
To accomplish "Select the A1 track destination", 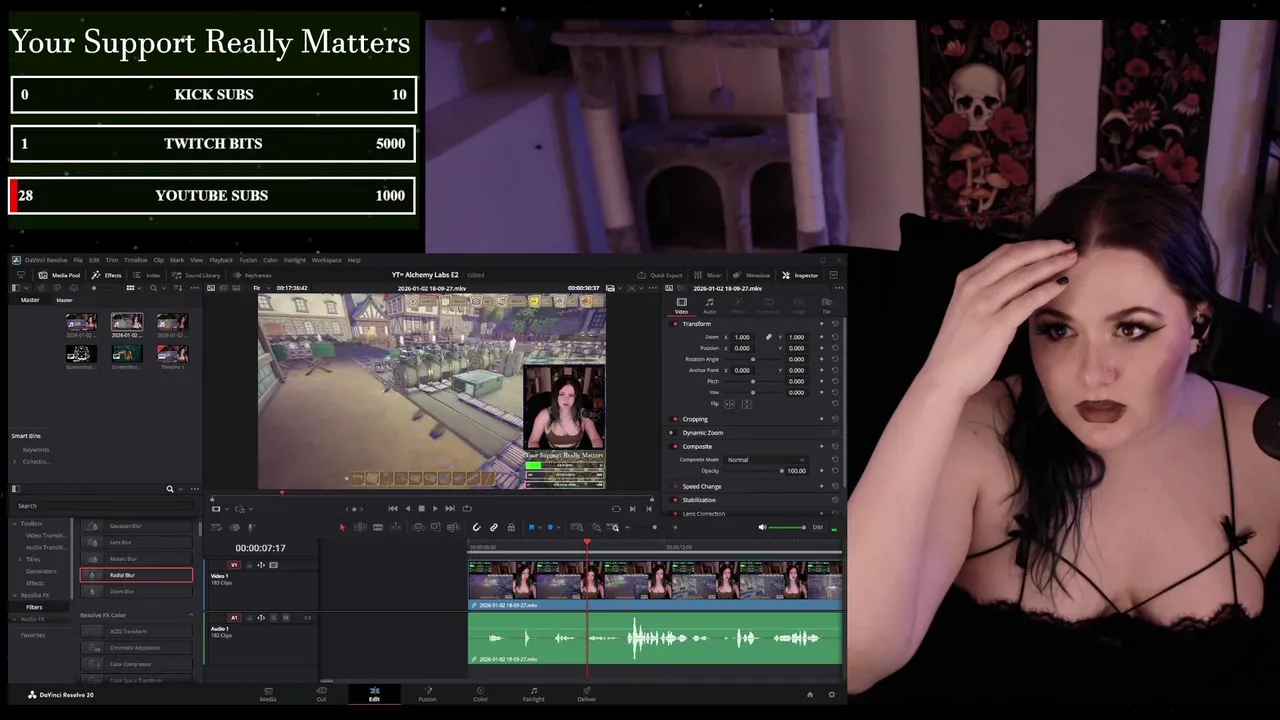I will coord(234,618).
